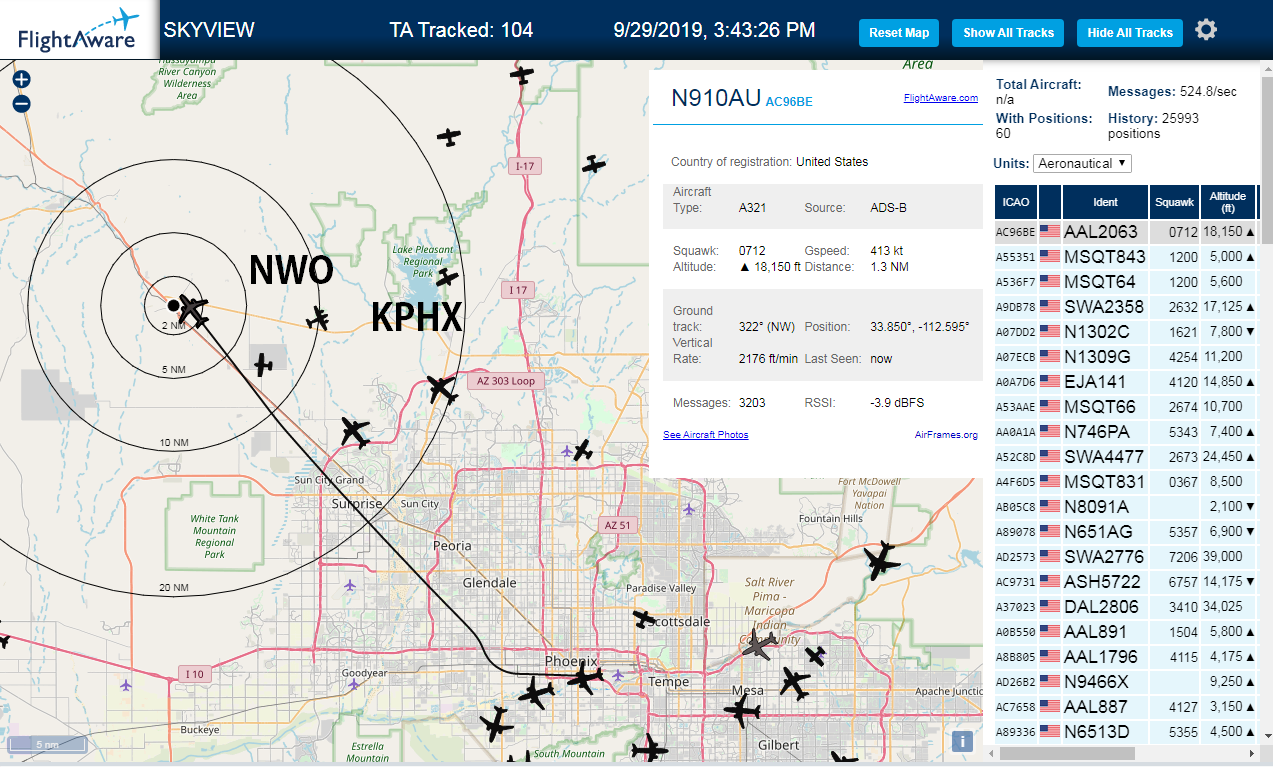The width and height of the screenshot is (1273, 767).
Task: Sort table by ICAO column header
Action: (1016, 202)
